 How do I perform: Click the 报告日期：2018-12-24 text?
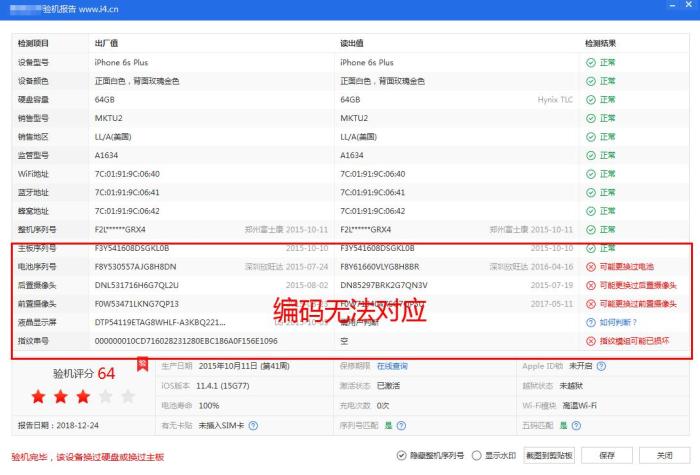pos(58,425)
